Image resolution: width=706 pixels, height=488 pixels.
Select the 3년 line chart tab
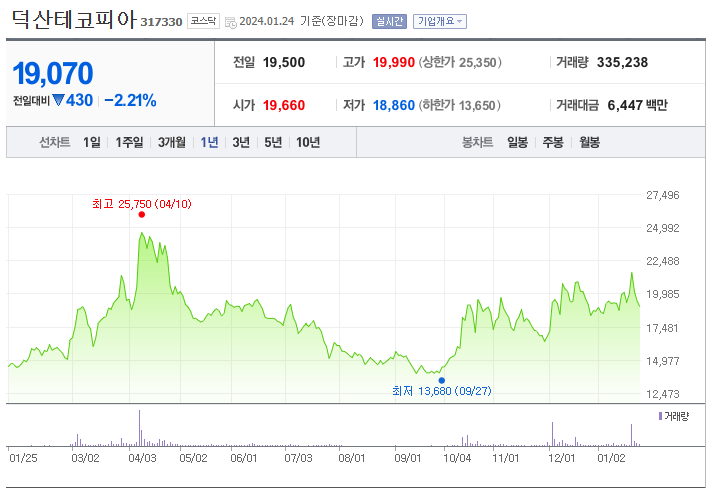pyautogui.click(x=241, y=142)
